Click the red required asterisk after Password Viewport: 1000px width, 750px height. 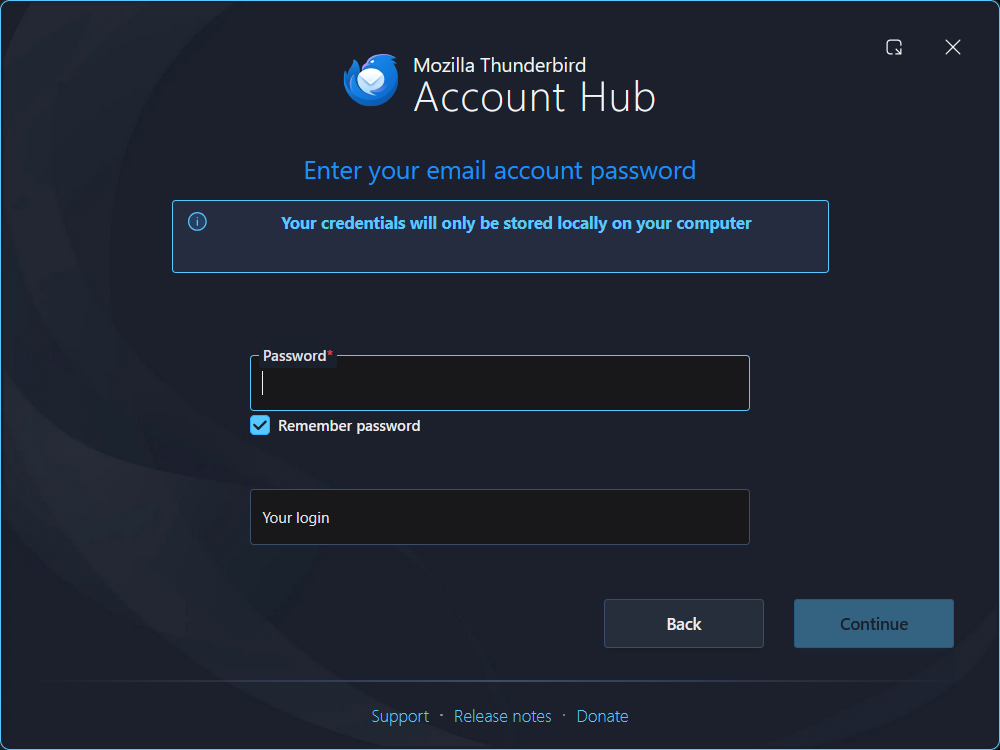(x=330, y=353)
